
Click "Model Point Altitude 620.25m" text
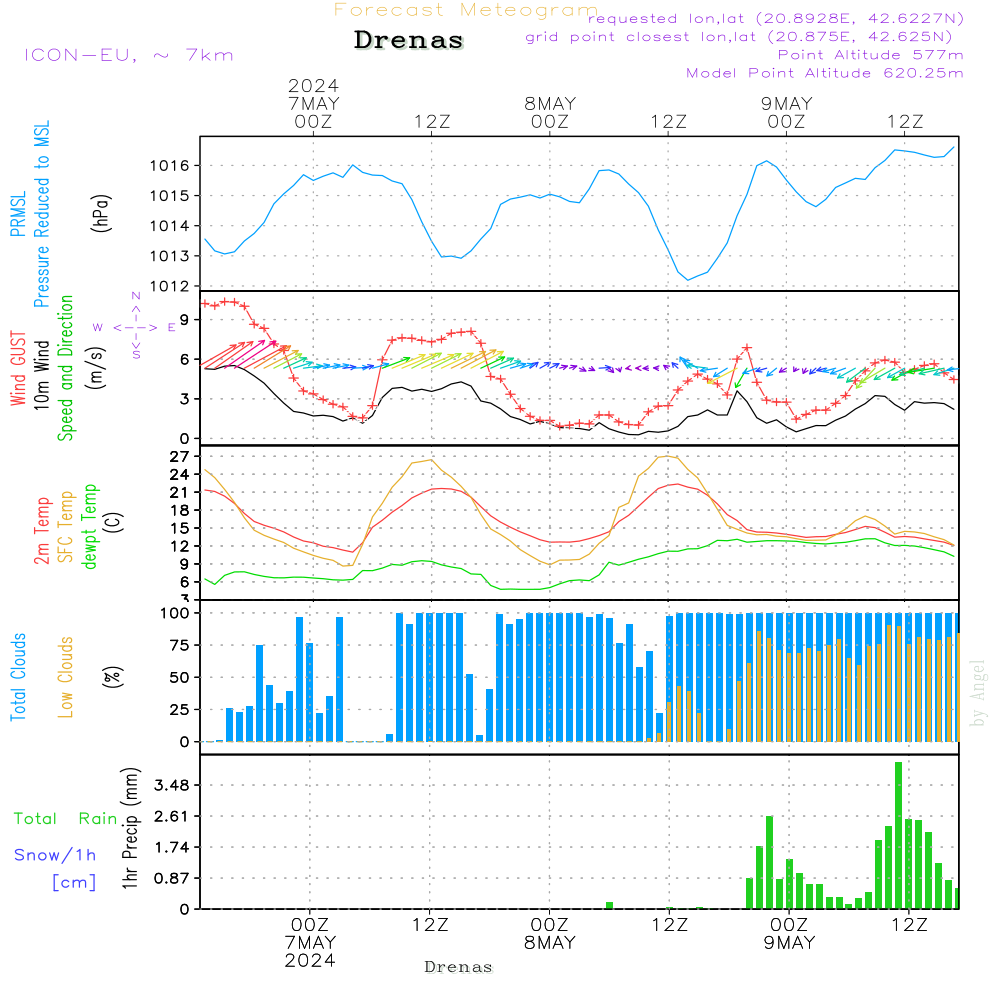(x=825, y=73)
